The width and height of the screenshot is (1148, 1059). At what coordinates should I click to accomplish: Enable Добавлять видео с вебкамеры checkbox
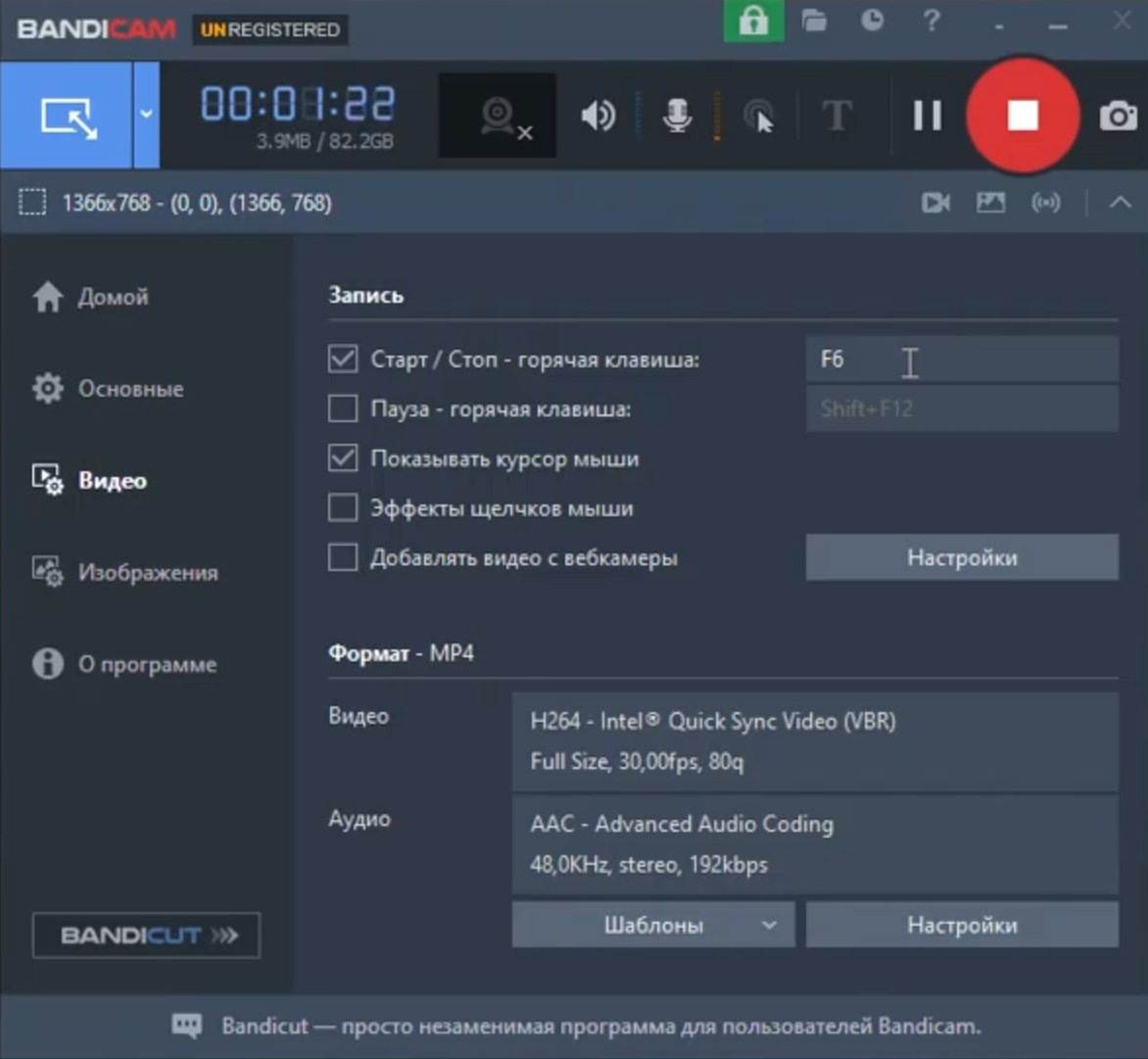(343, 557)
